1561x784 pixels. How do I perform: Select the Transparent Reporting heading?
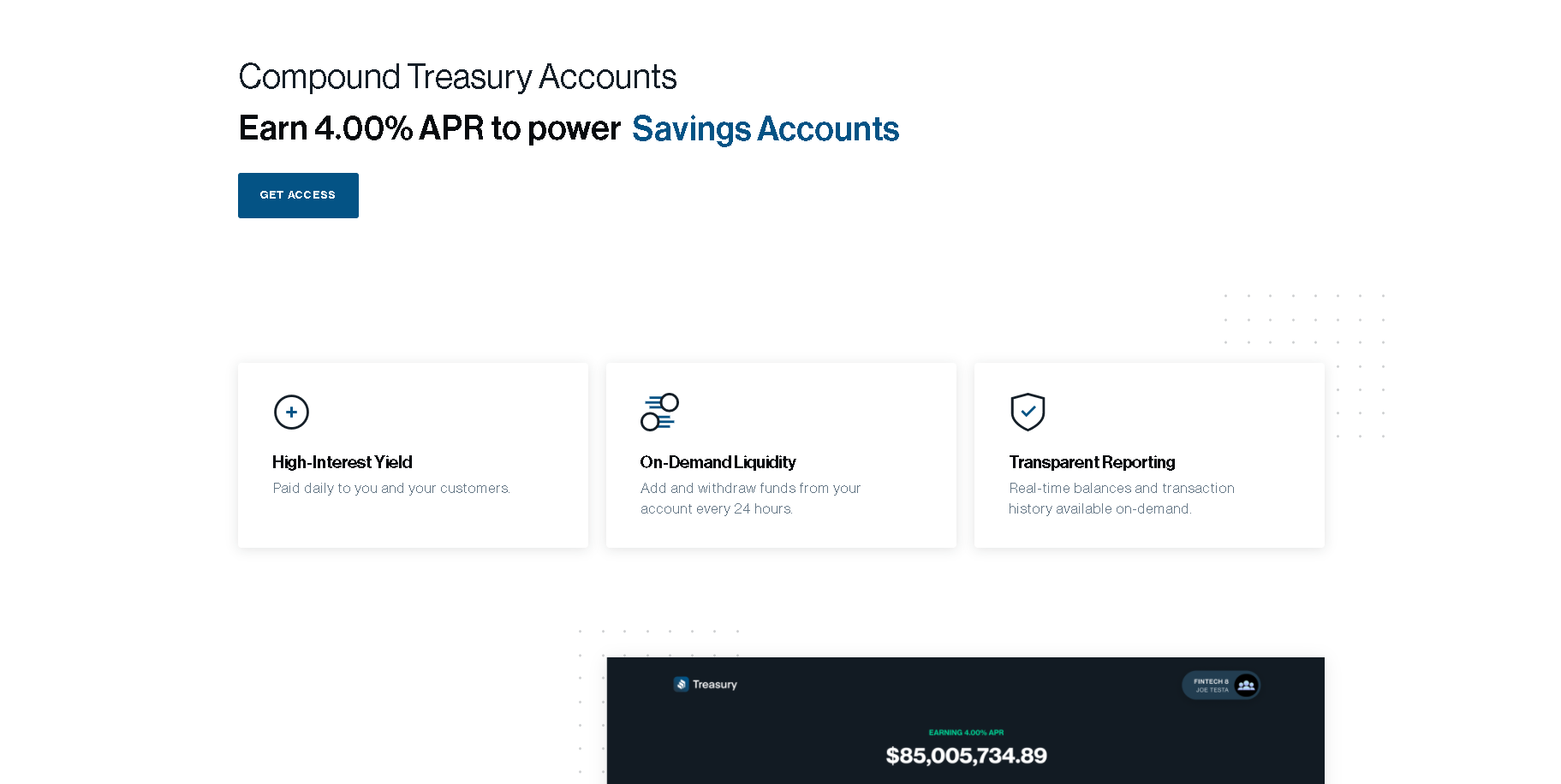tap(1092, 462)
